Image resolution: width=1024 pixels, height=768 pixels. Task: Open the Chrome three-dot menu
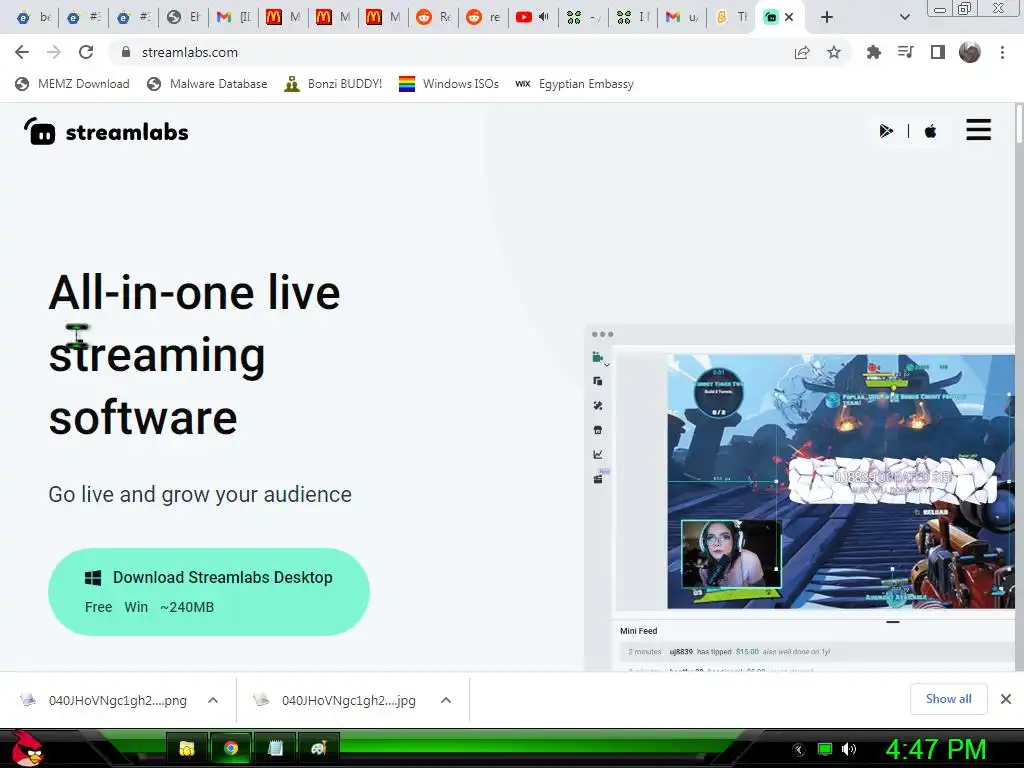point(1002,52)
